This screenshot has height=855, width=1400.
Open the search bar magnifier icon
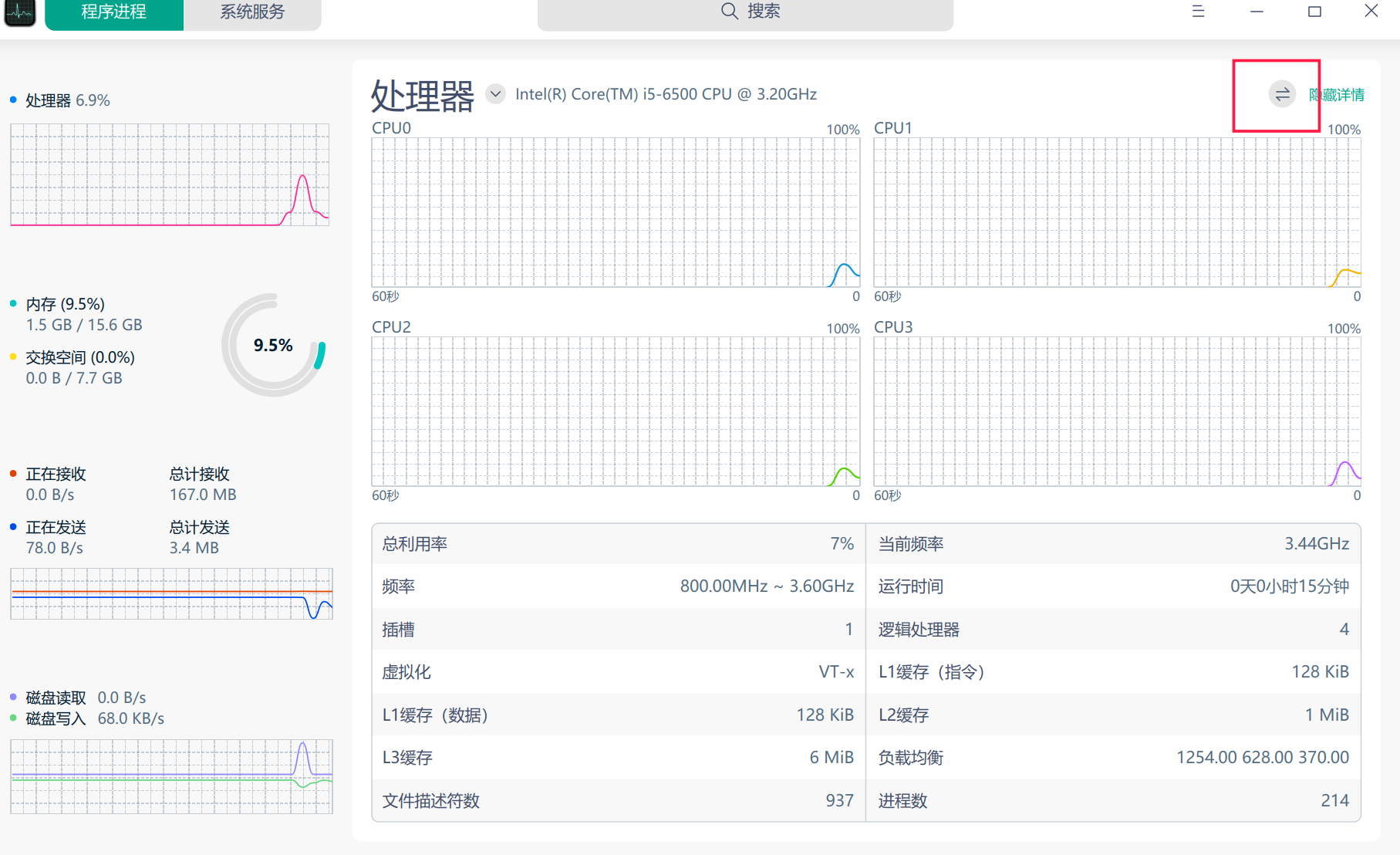(728, 11)
